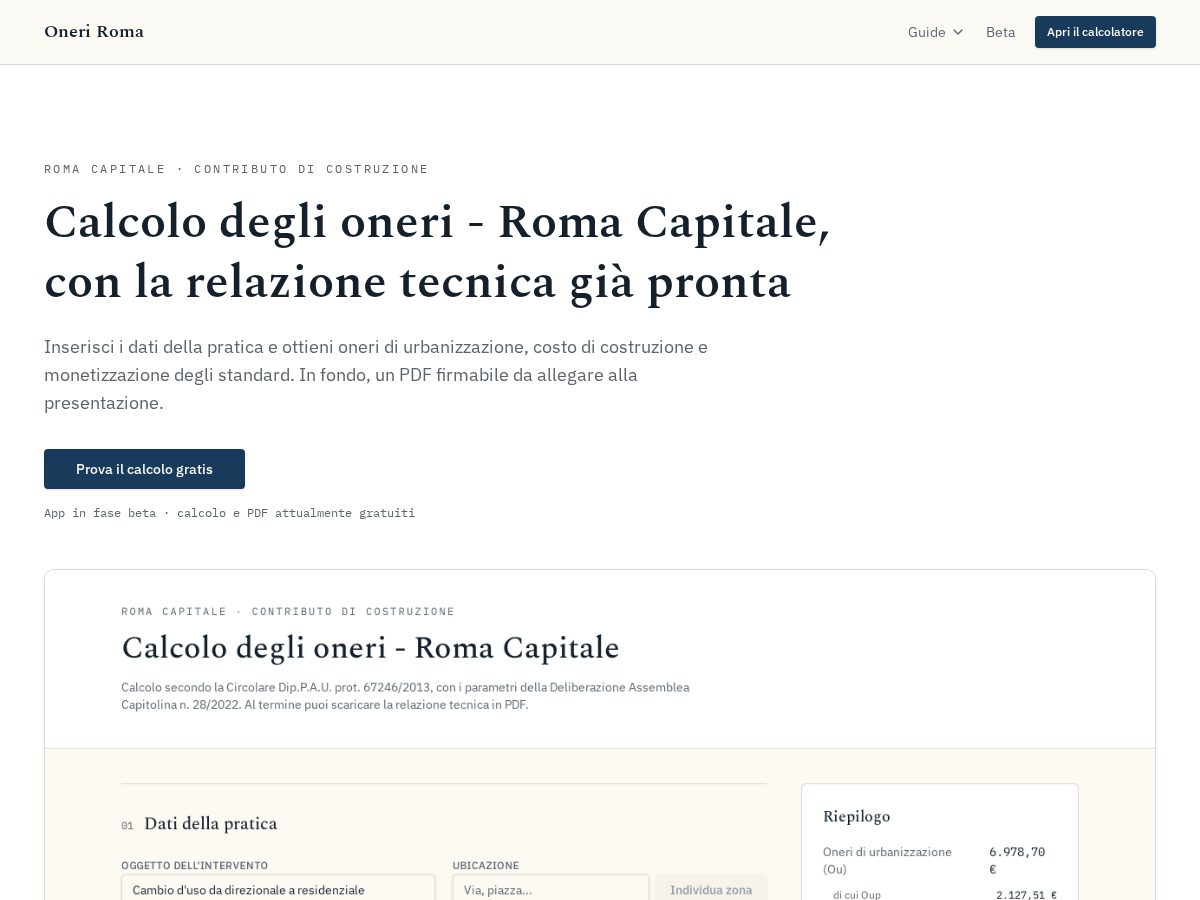Viewport: 1200px width, 900px height.
Task: Click the Guide chevron arrow icon
Action: click(x=957, y=32)
